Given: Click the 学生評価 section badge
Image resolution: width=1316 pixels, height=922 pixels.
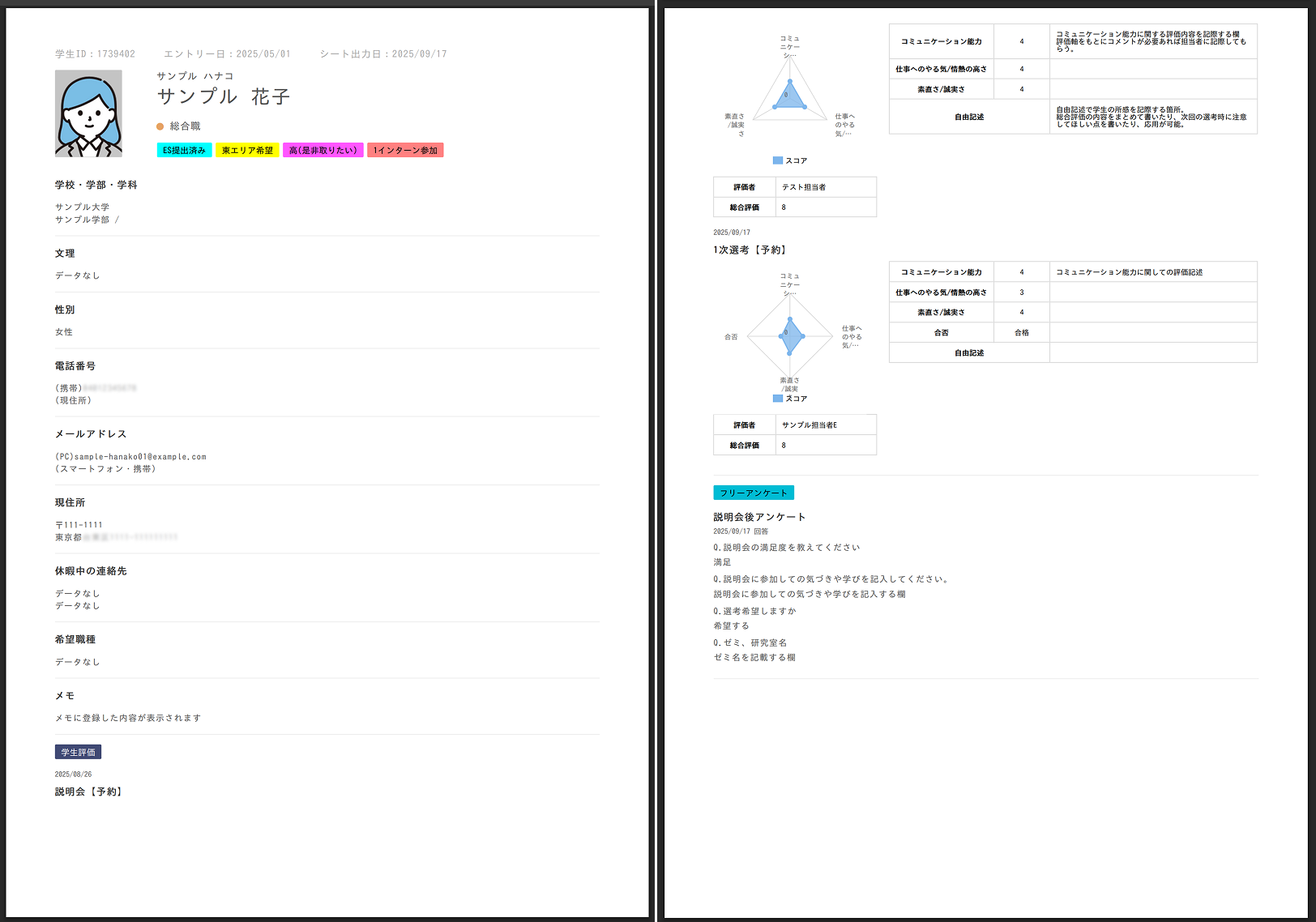Looking at the screenshot, I should (78, 752).
